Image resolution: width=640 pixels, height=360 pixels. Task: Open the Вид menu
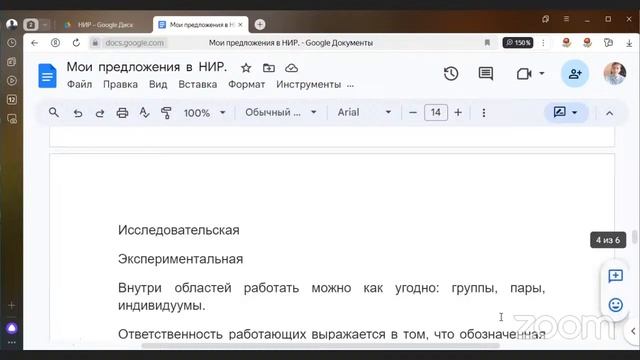(x=158, y=84)
